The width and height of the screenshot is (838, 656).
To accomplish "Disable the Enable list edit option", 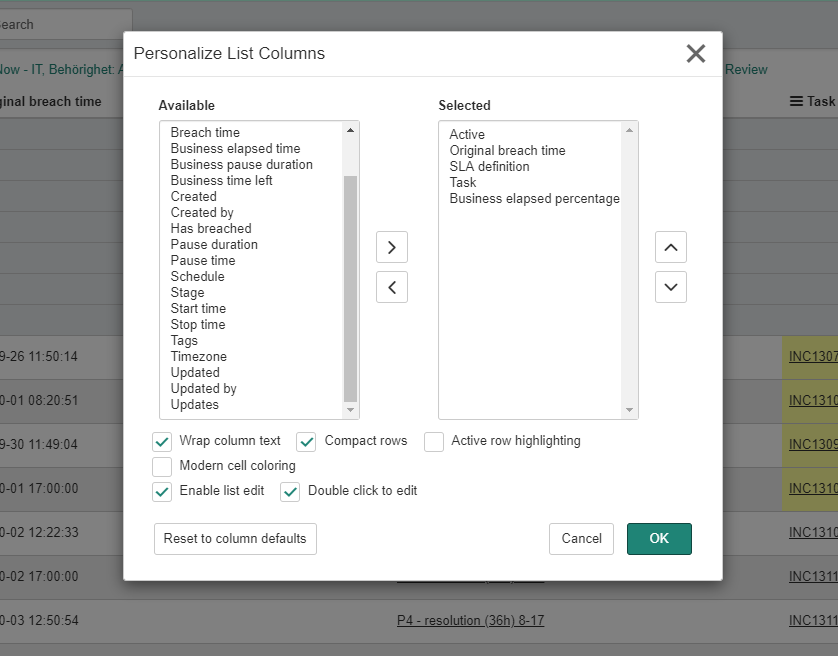I will (x=162, y=491).
